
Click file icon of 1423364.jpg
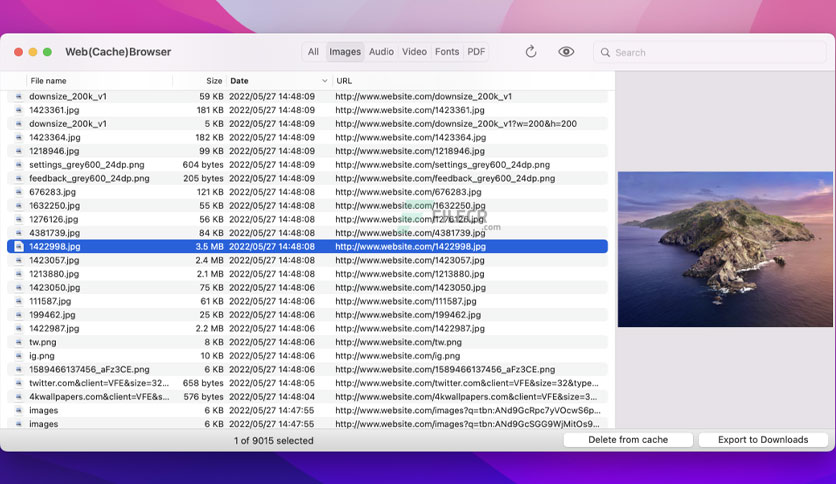point(19,138)
